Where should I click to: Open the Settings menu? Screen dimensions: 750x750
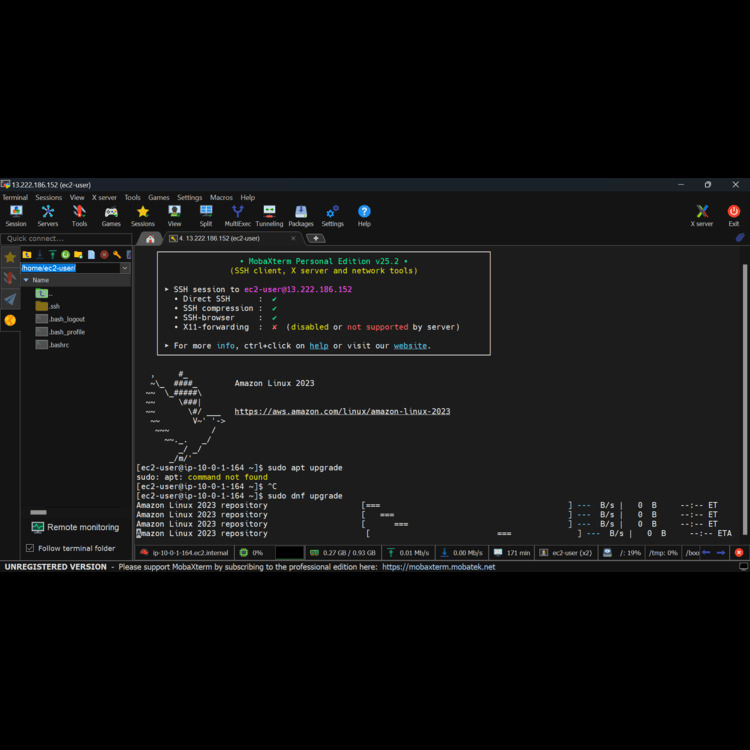point(189,198)
